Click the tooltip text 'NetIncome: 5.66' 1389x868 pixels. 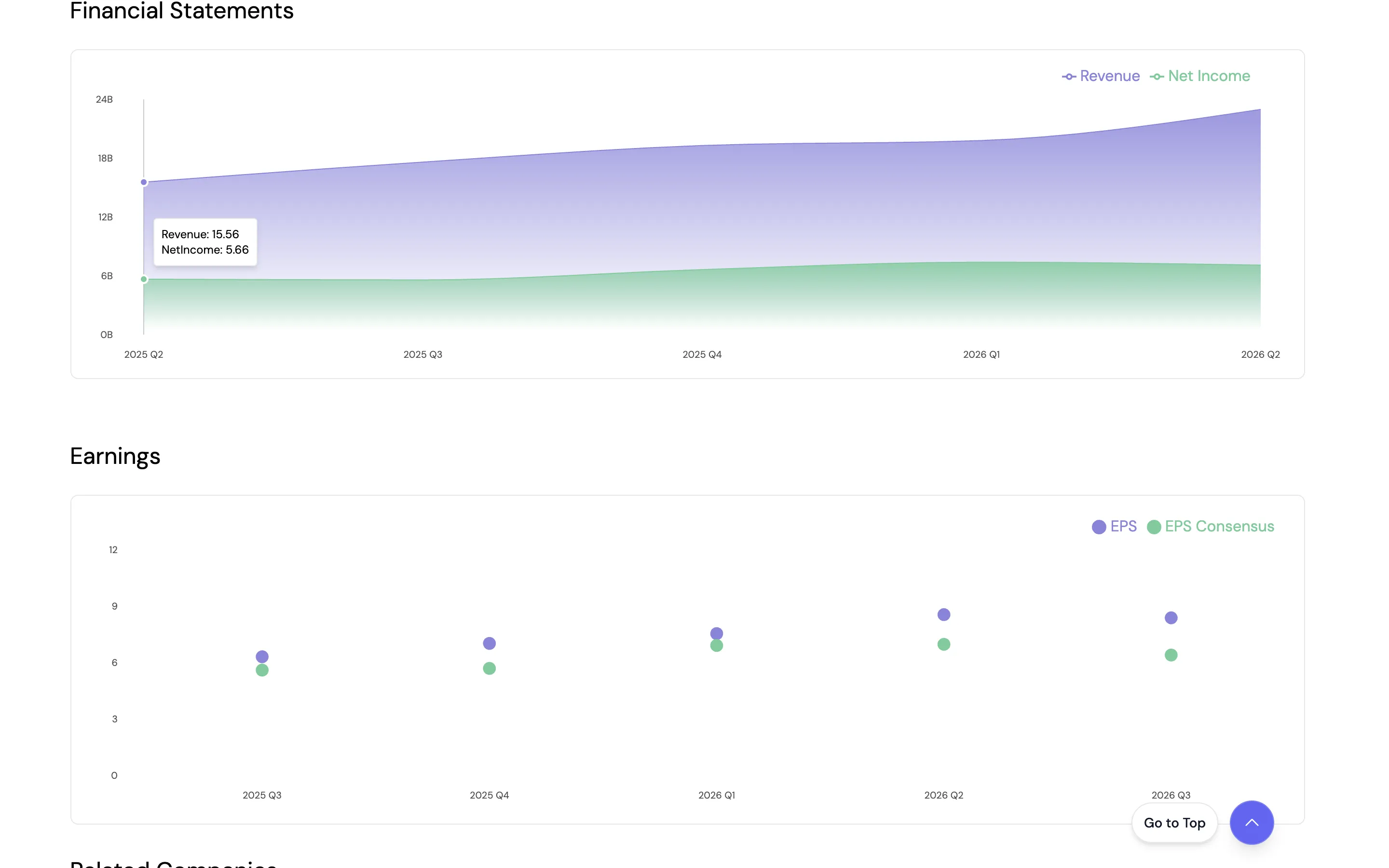205,250
